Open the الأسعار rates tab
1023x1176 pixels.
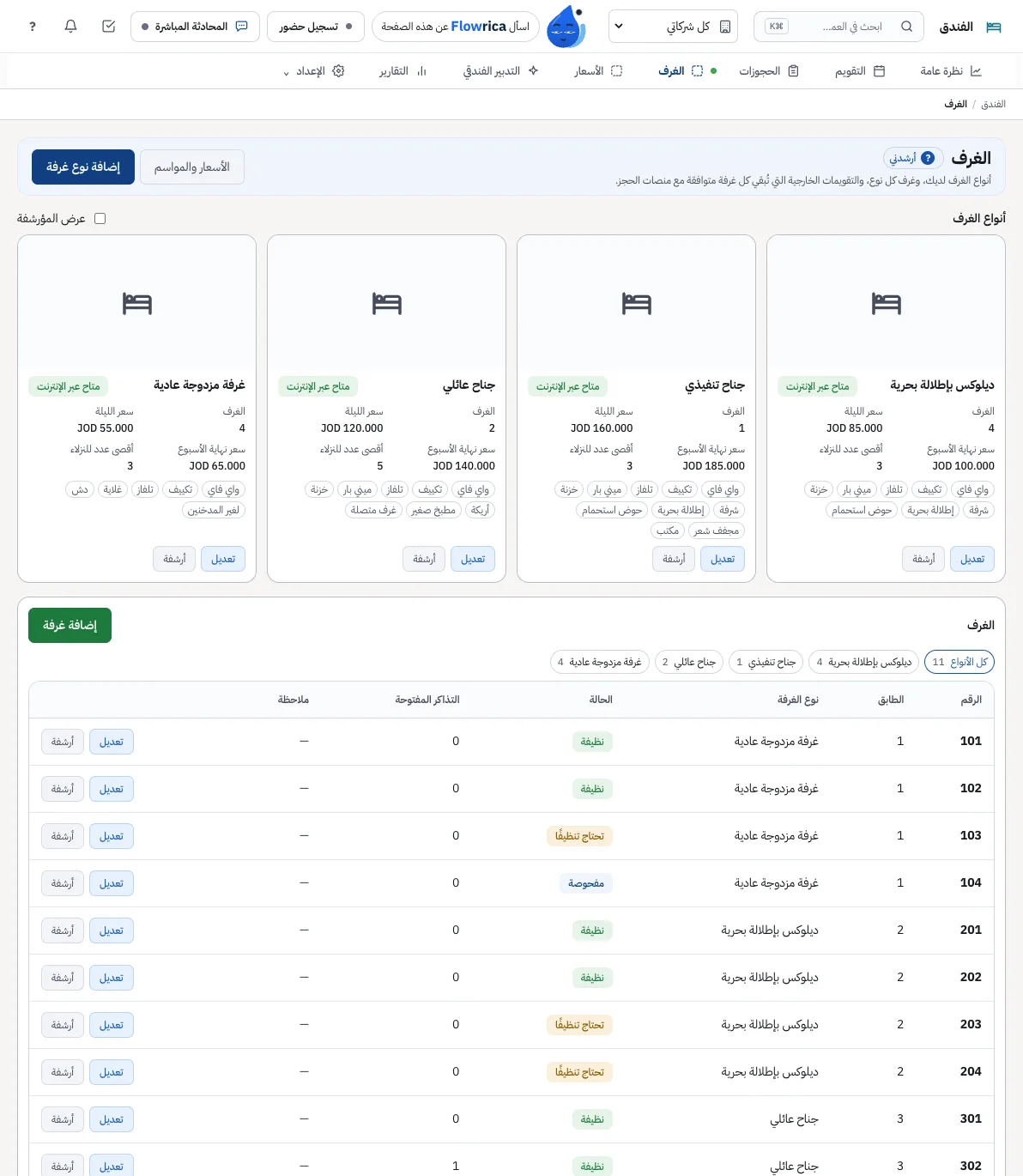(x=598, y=71)
